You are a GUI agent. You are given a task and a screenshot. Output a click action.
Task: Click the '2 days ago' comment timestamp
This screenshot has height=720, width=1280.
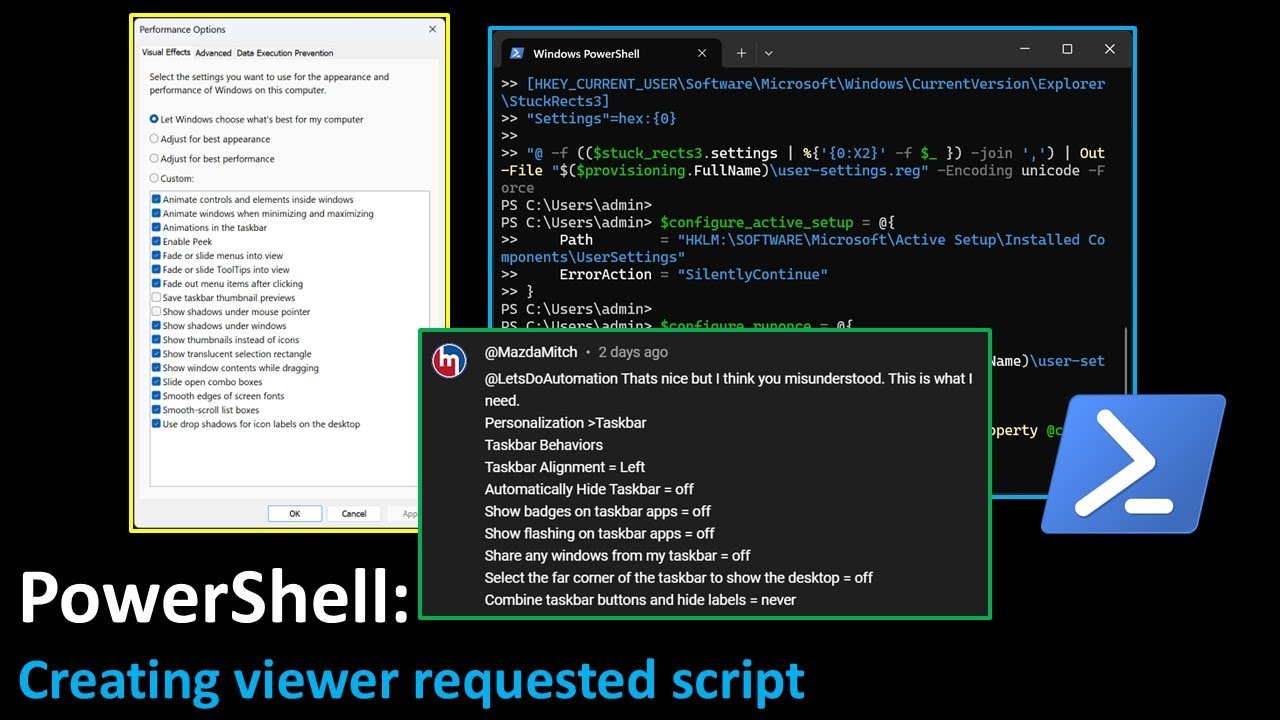[x=633, y=352]
